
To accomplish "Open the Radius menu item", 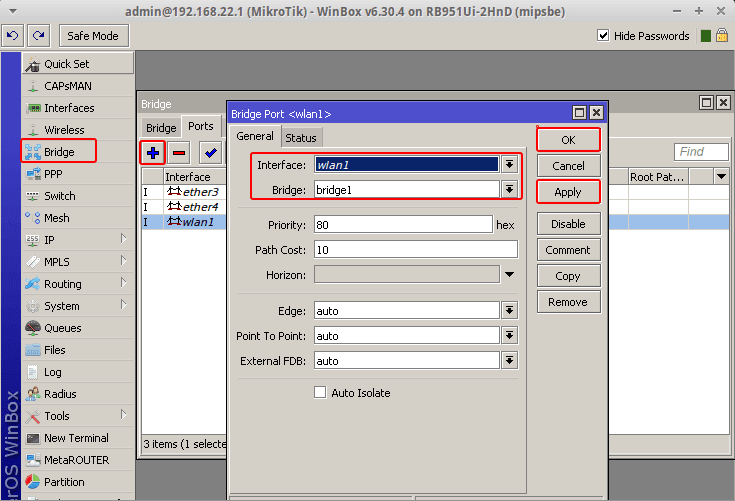I will [78, 394].
